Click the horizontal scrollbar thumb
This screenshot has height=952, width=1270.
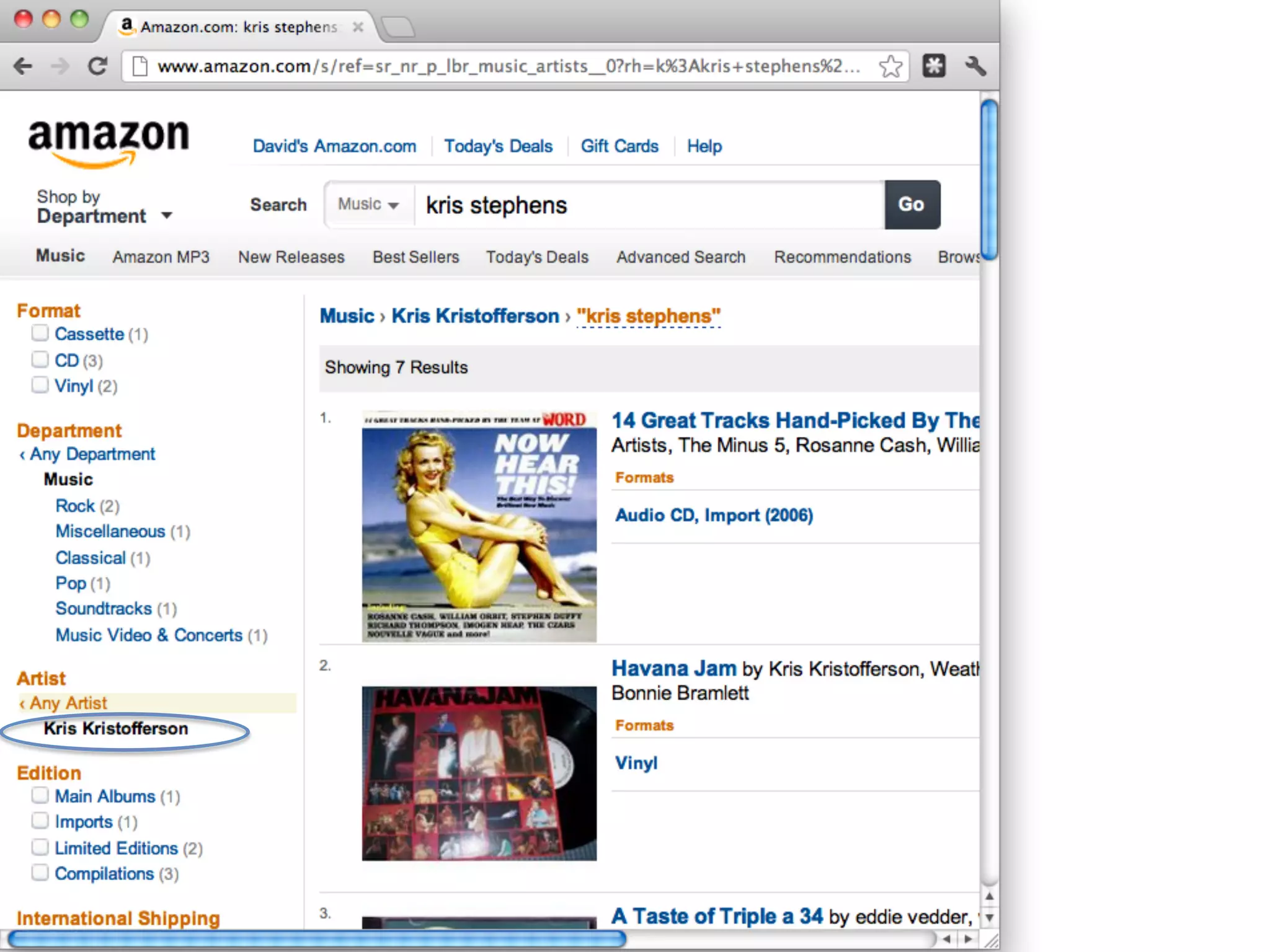tap(316, 940)
